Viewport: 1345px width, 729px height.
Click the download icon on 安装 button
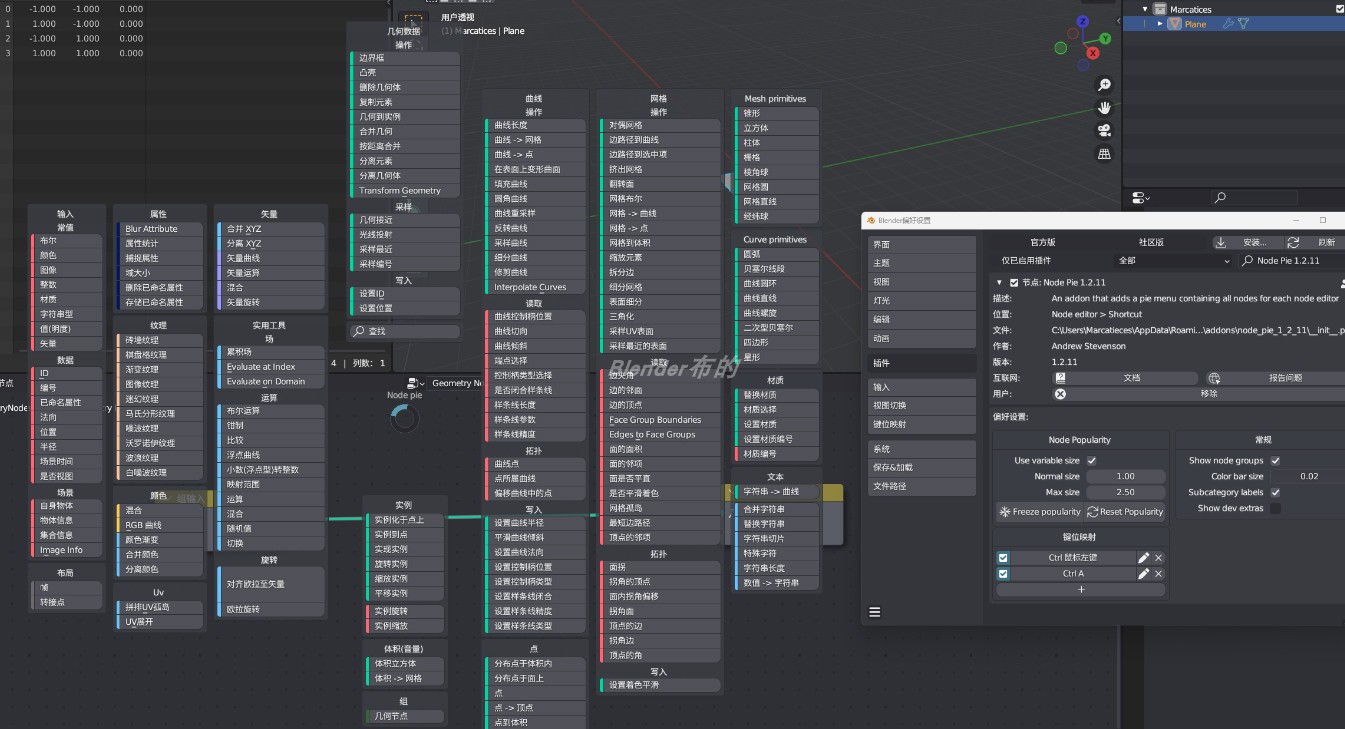tap(1222, 242)
